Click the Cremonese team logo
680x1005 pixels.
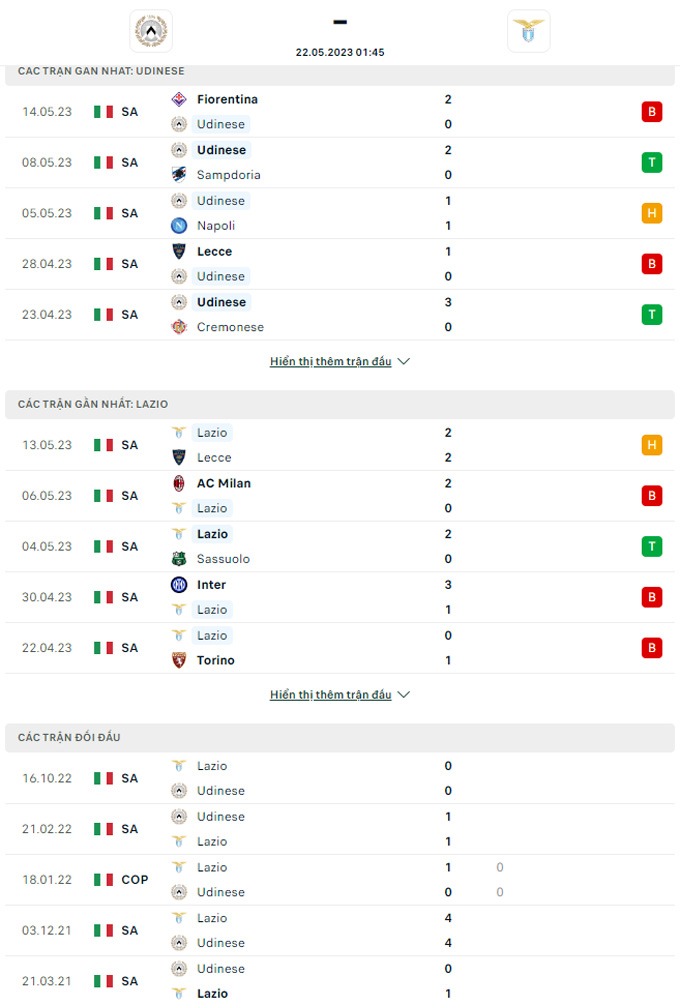[x=179, y=327]
